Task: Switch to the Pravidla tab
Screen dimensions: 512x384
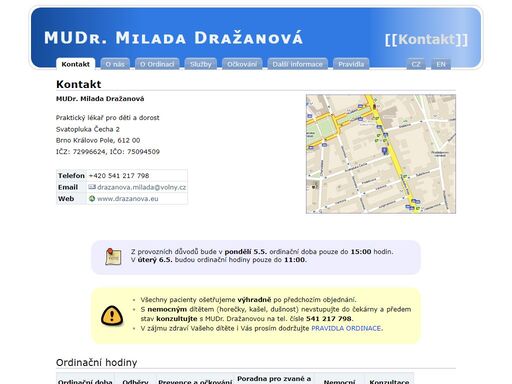Action: click(x=351, y=64)
